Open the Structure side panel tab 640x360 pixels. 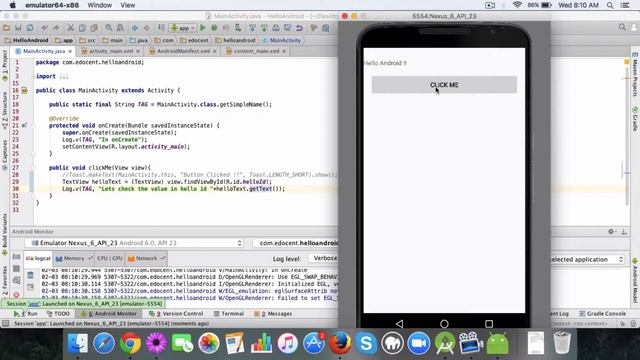pos(4,111)
